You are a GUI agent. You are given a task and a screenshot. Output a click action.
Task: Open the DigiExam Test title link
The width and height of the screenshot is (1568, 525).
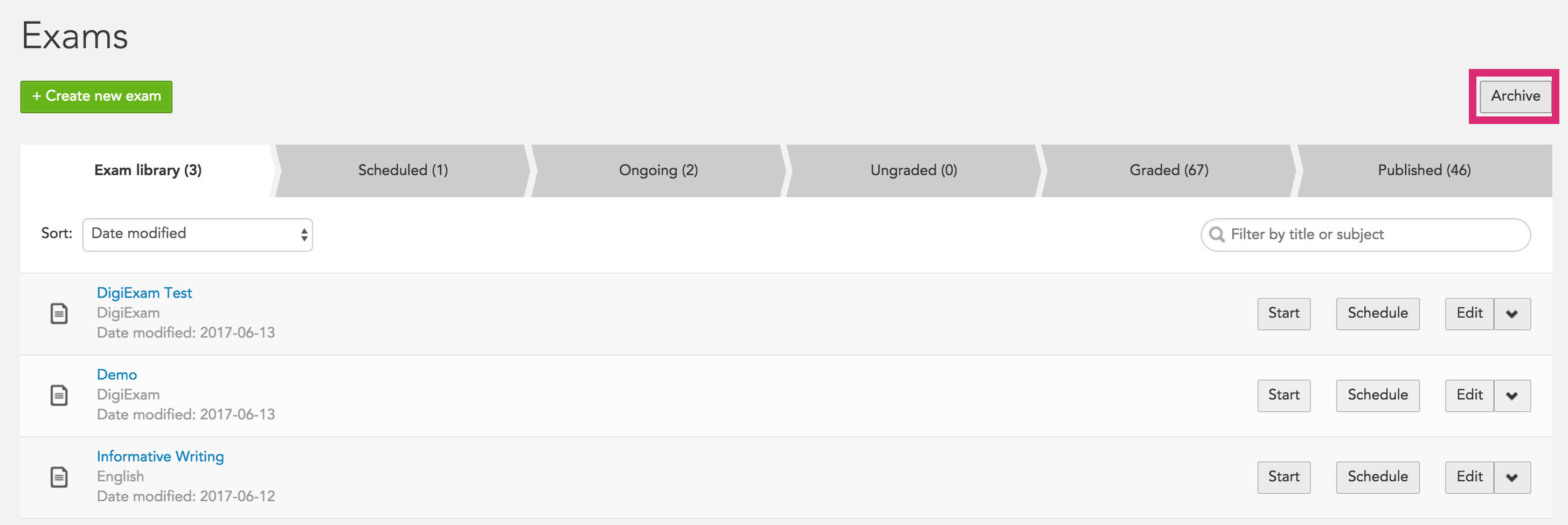tap(144, 293)
